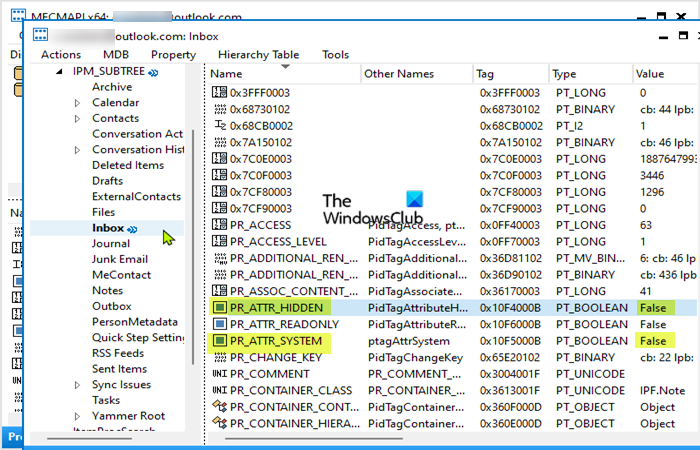Viewport: 700px width, 450px height.
Task: Click the I2 type icon of 0x68CB0002
Action: (x=220, y=125)
